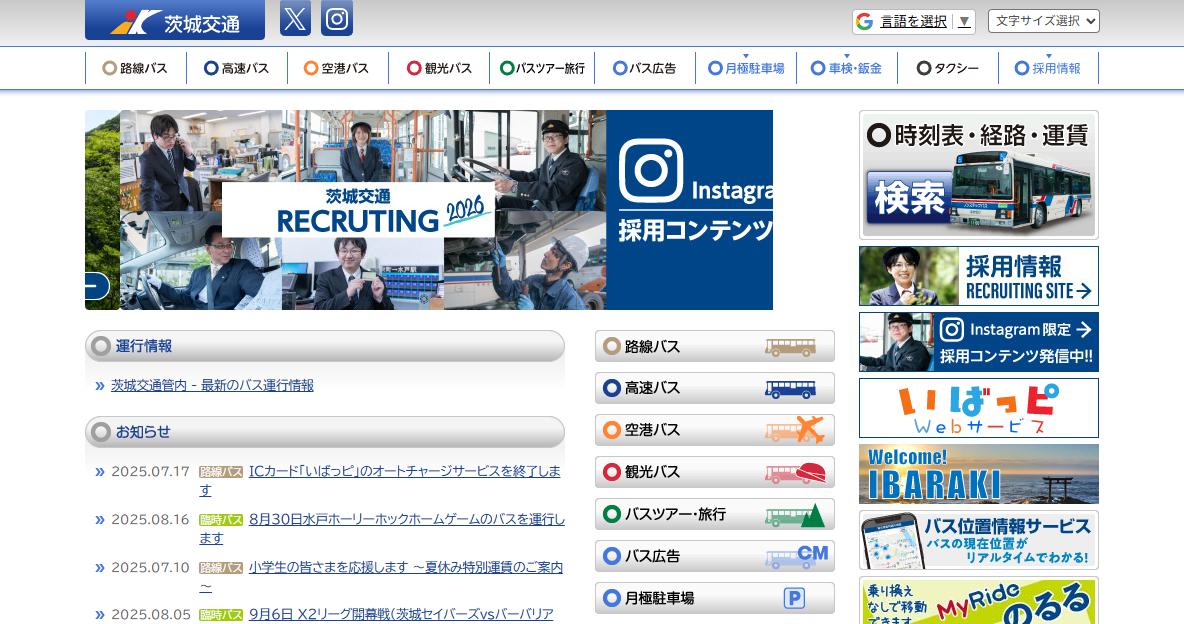
Task: Open 9月6日 X2リーグ開幕戦 news link
Action: tap(401, 614)
